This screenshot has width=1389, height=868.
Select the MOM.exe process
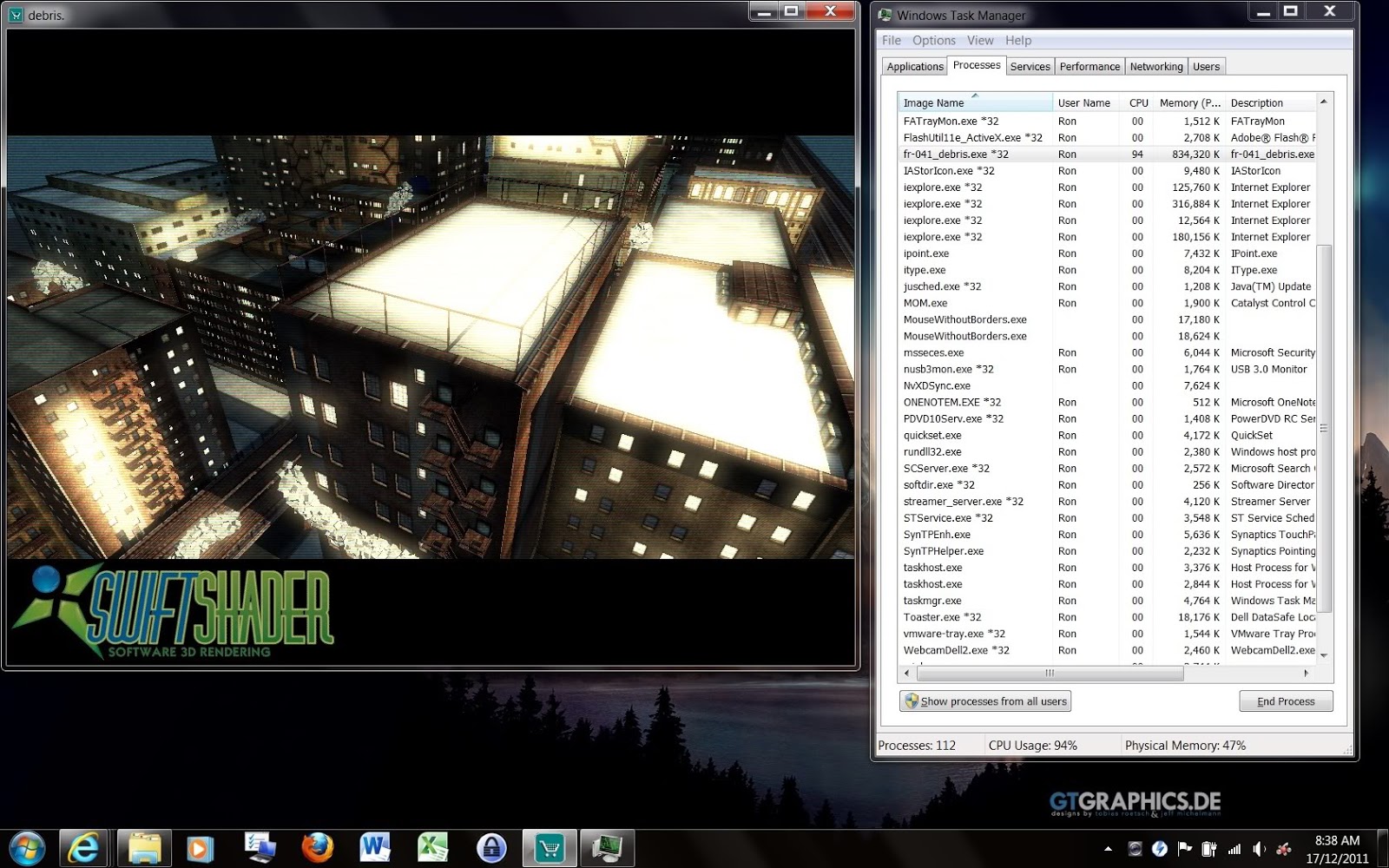(x=1108, y=303)
